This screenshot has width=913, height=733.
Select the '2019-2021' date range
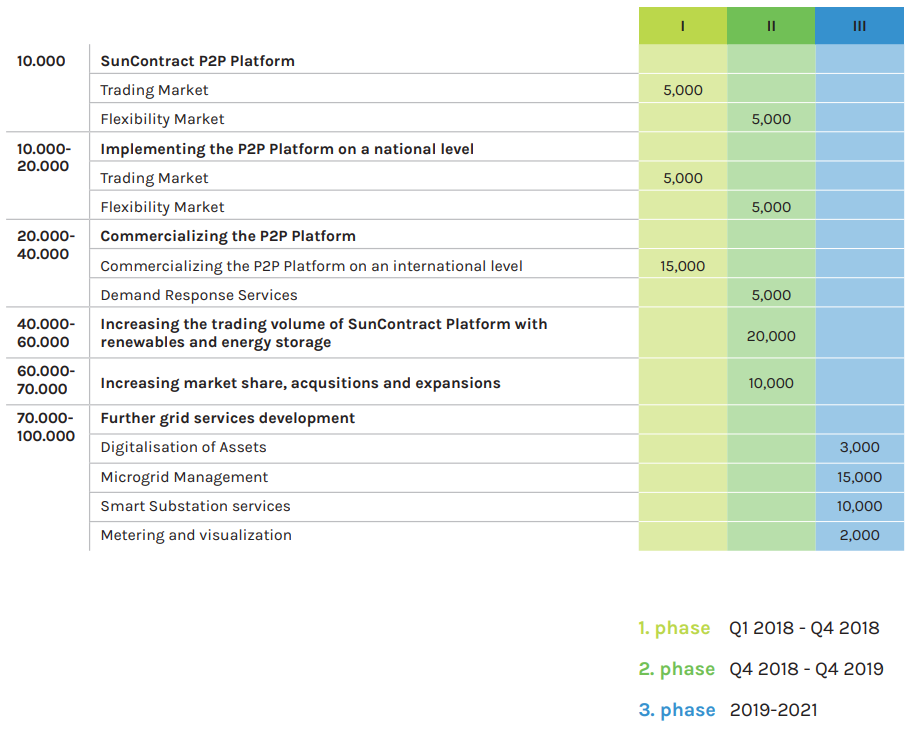pyautogui.click(x=774, y=710)
